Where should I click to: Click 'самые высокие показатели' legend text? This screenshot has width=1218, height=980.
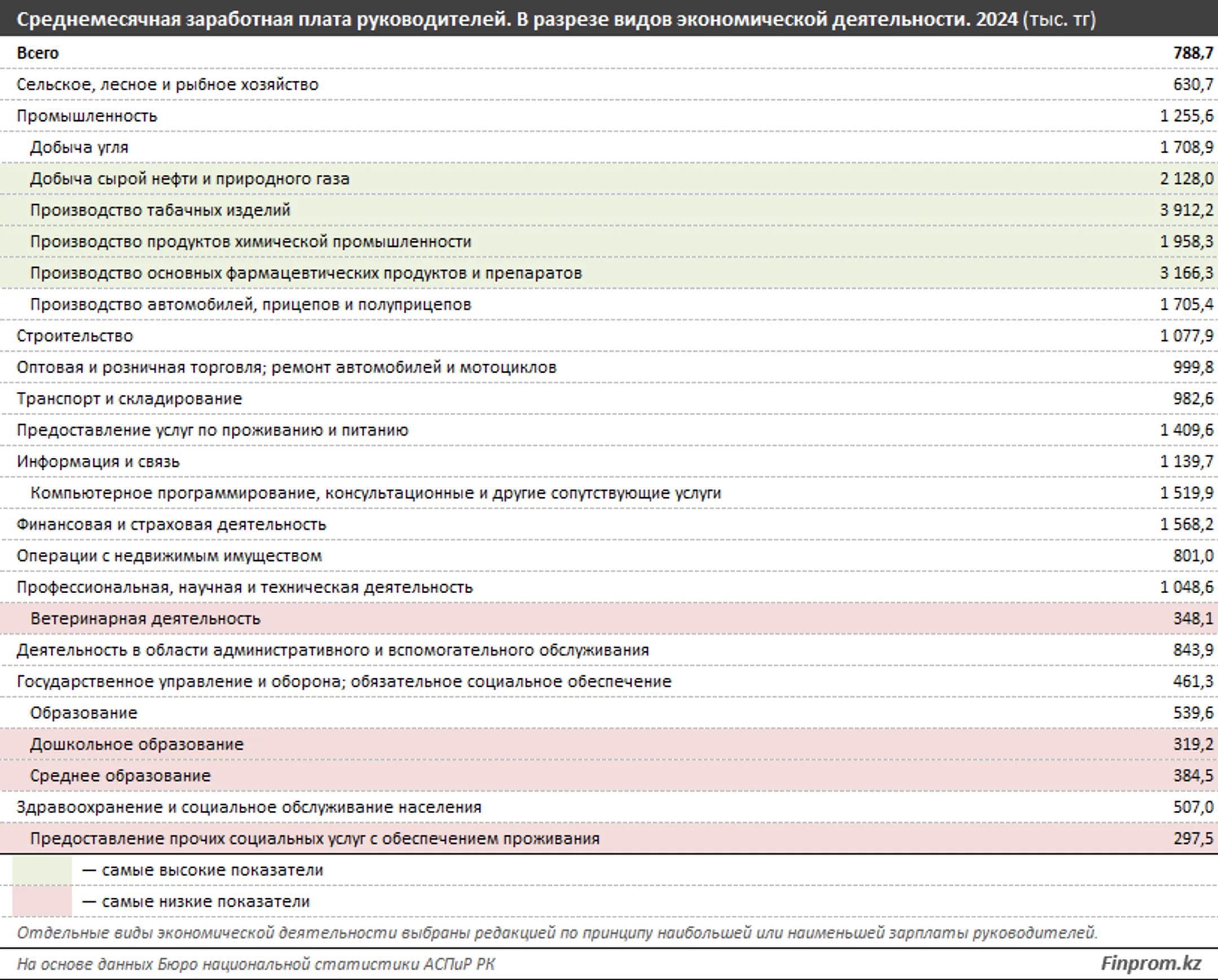(212, 871)
